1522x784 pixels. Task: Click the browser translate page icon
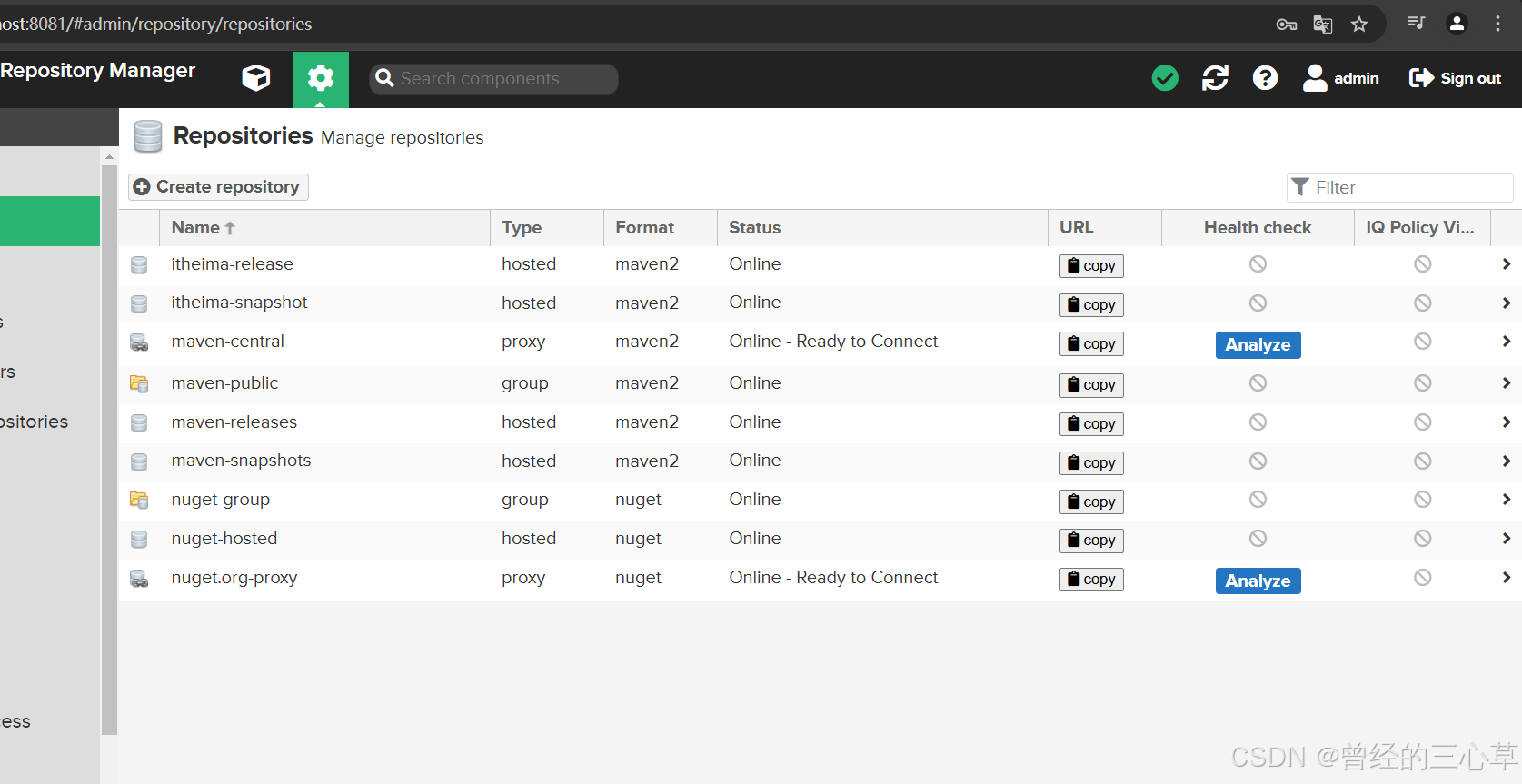[1323, 25]
